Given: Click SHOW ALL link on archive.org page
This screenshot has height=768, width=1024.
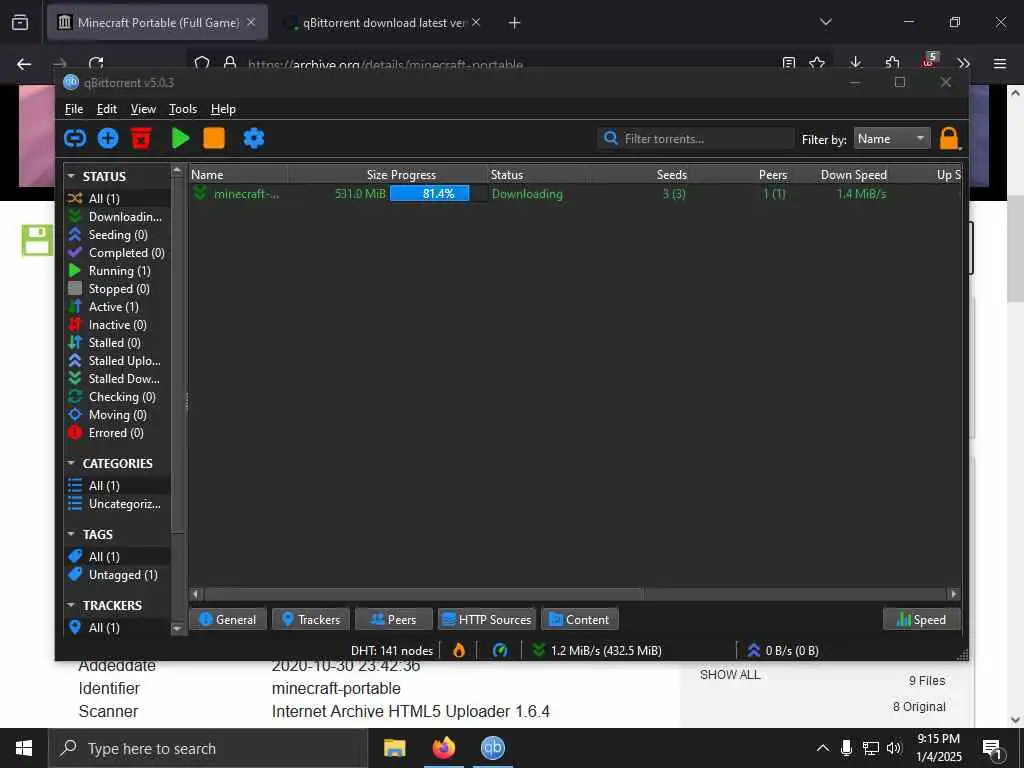Looking at the screenshot, I should [x=730, y=675].
